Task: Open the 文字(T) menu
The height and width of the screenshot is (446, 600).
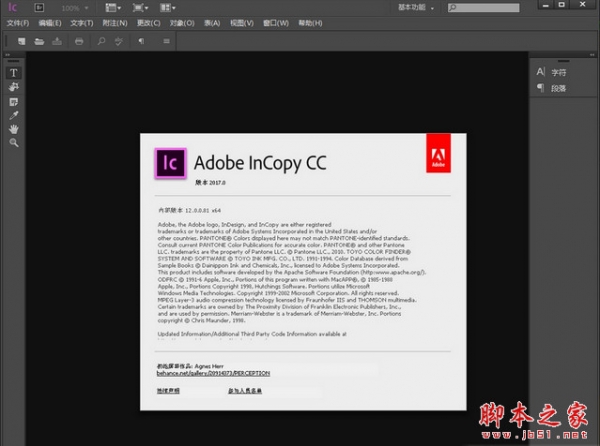Action: [82, 23]
